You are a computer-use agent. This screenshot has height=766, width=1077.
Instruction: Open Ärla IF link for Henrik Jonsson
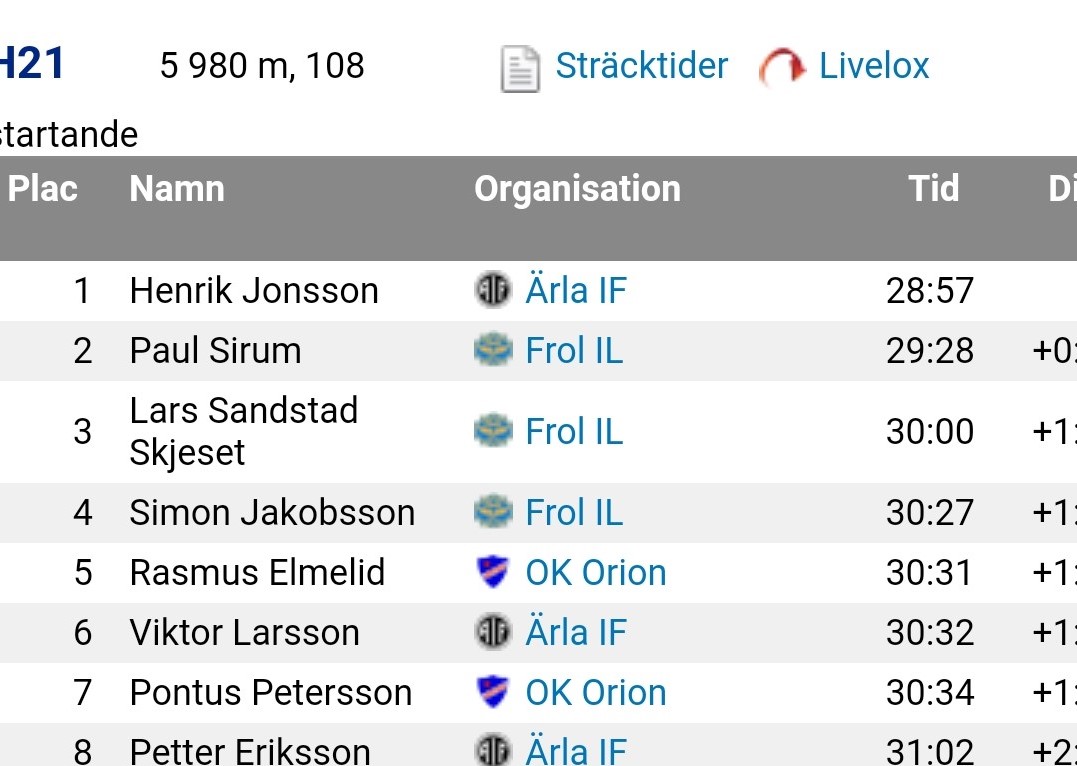(576, 291)
